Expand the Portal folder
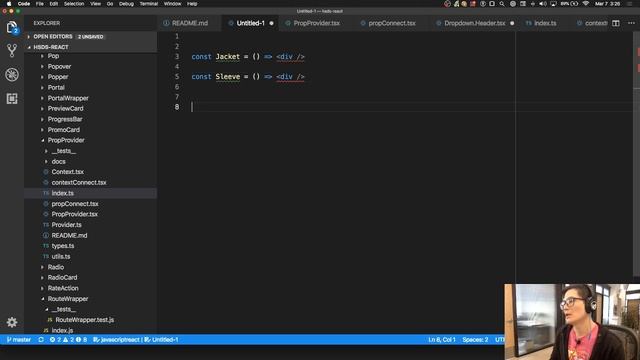 [56, 88]
